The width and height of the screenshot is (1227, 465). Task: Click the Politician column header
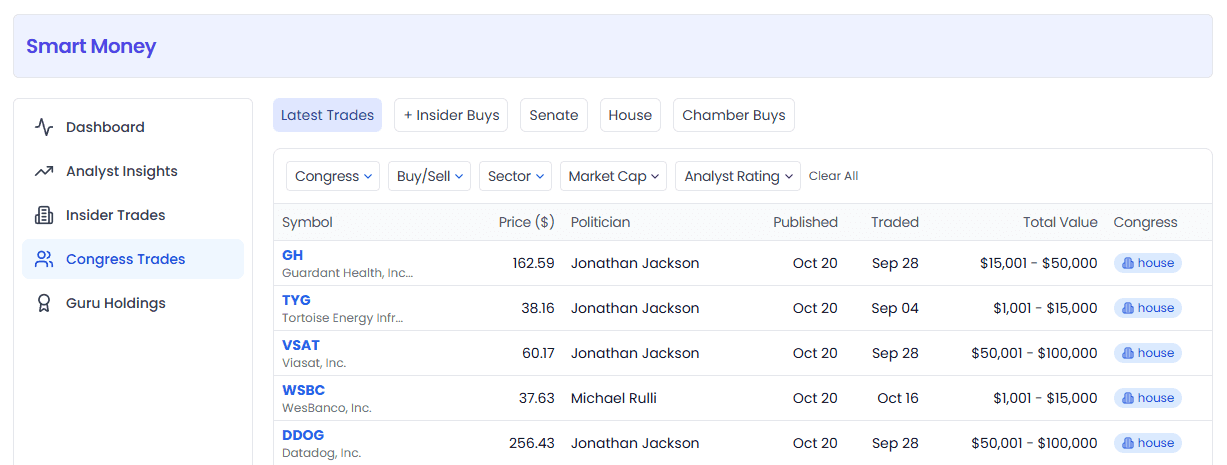[600, 222]
